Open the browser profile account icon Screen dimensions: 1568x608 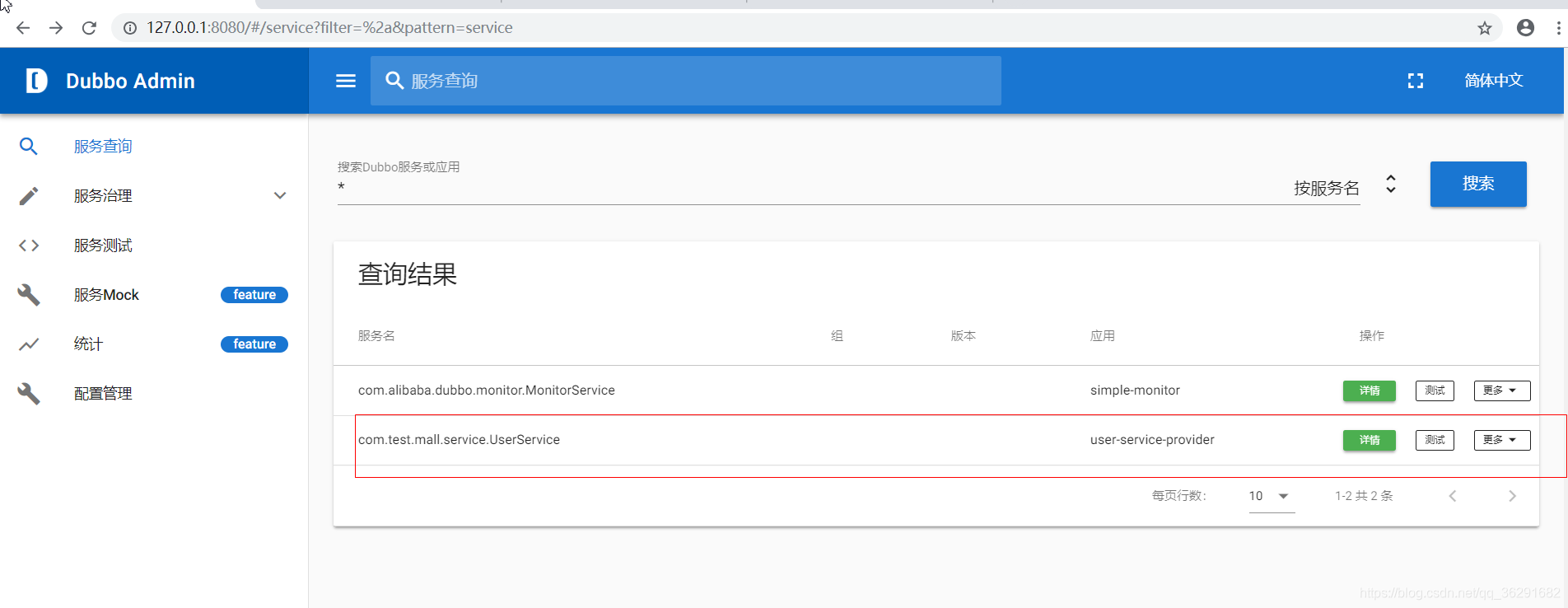pos(1525,28)
